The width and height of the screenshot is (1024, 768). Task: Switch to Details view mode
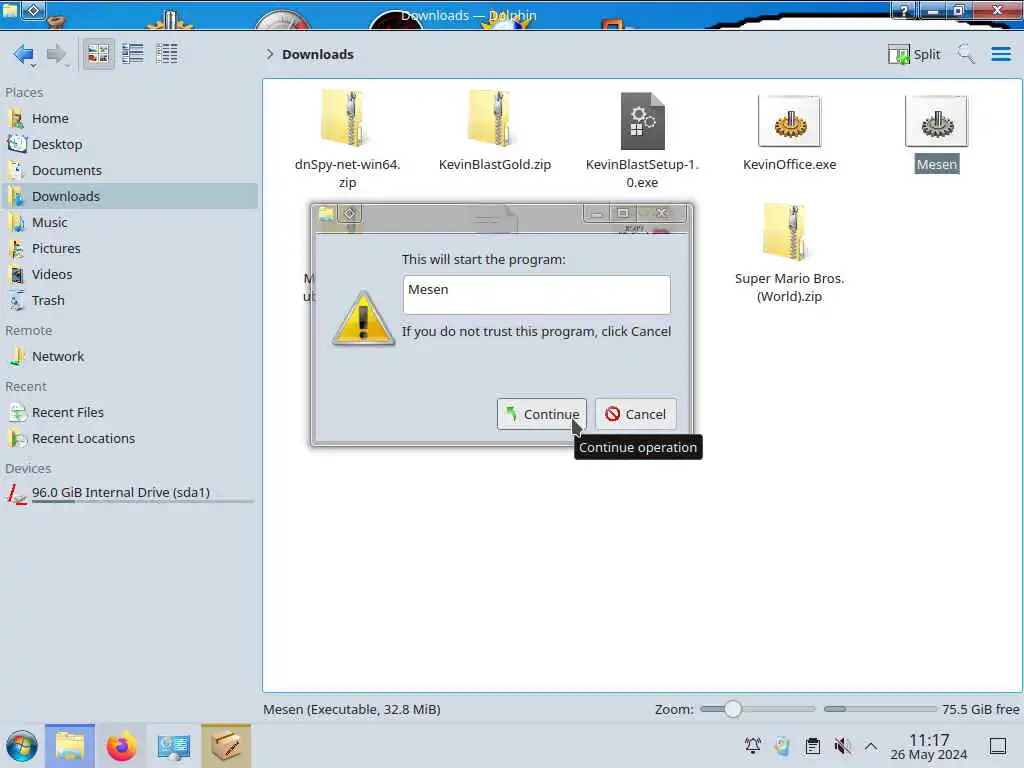(167, 54)
